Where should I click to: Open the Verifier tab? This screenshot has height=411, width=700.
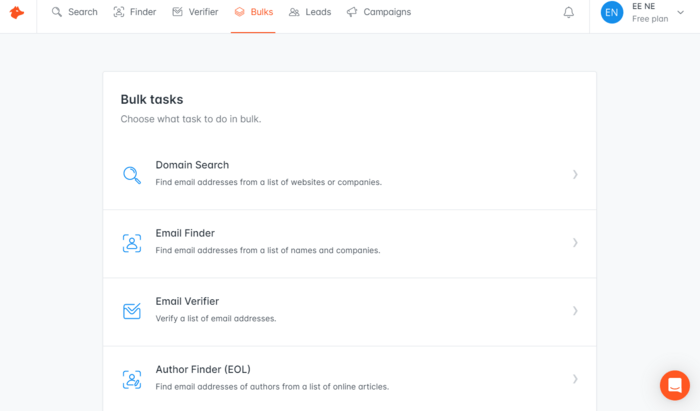click(195, 12)
